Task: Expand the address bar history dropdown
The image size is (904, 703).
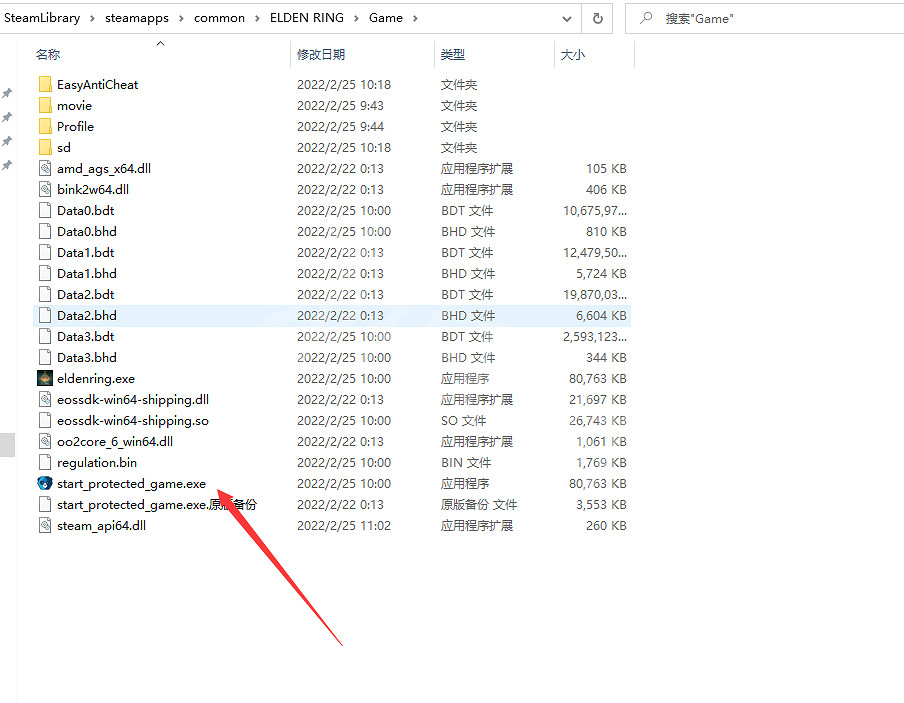Action: click(567, 18)
